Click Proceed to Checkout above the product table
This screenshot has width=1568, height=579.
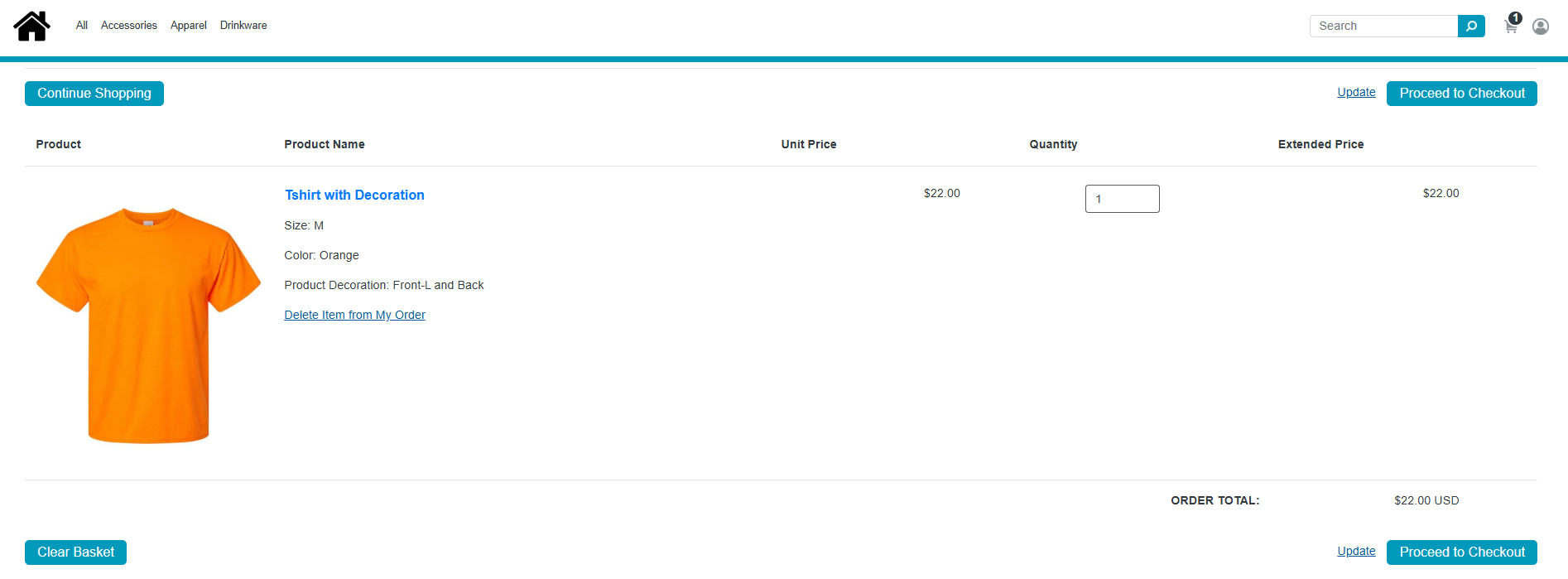pyautogui.click(x=1461, y=94)
